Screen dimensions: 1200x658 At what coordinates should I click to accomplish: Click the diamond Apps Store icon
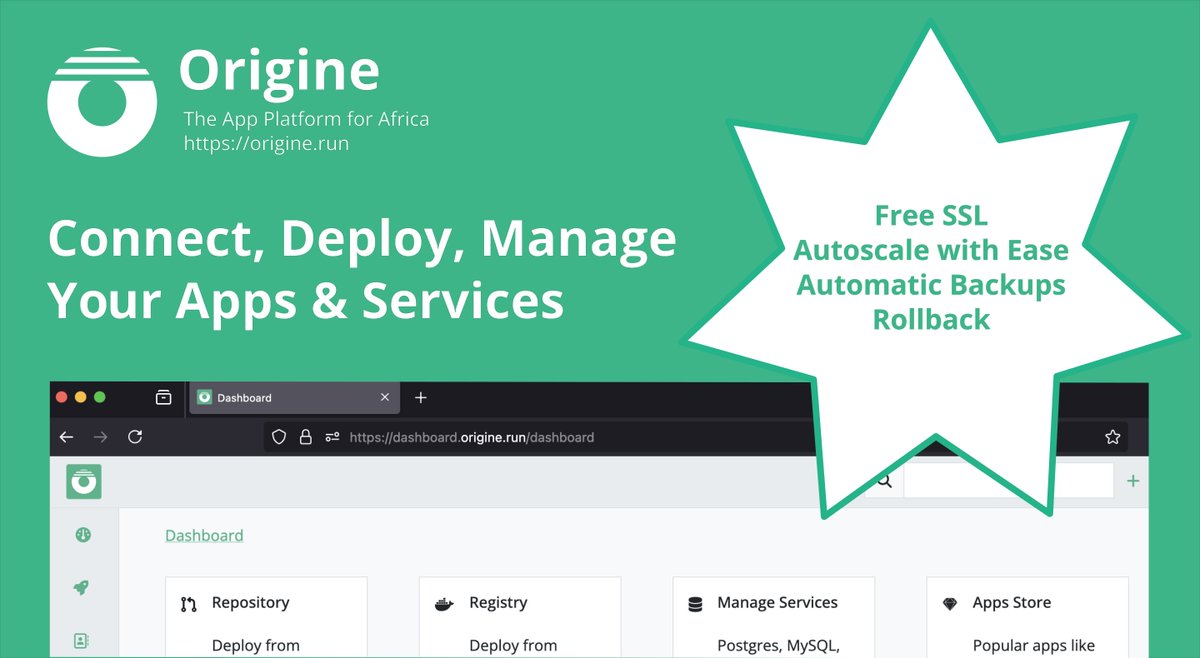(x=950, y=604)
